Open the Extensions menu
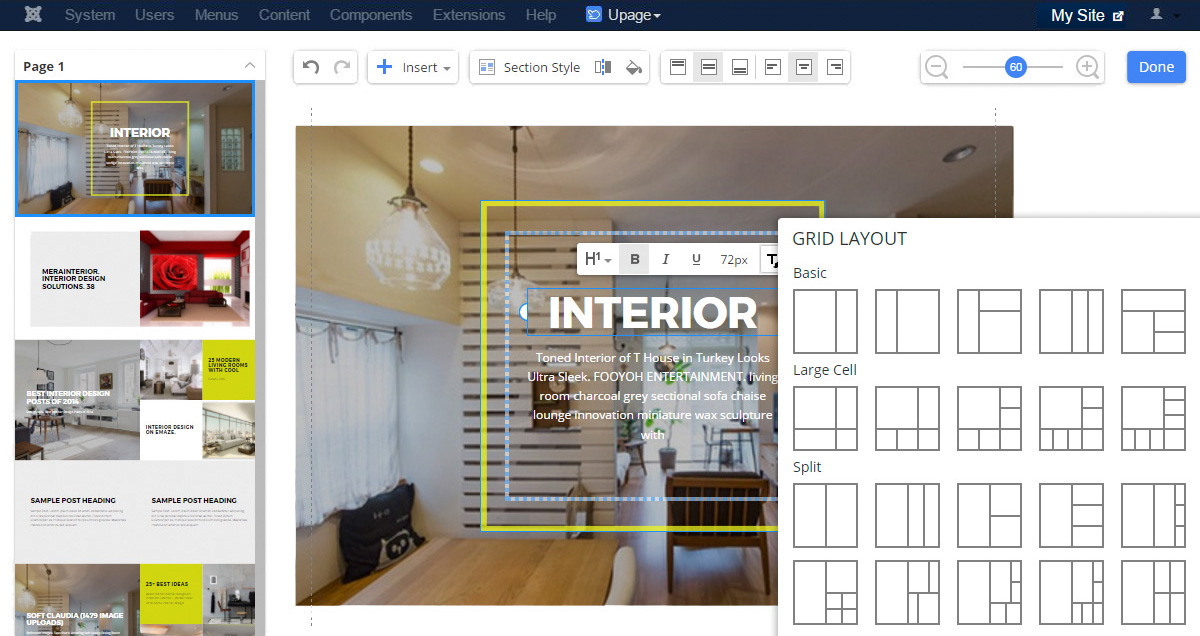This screenshot has width=1200, height=636. click(469, 15)
